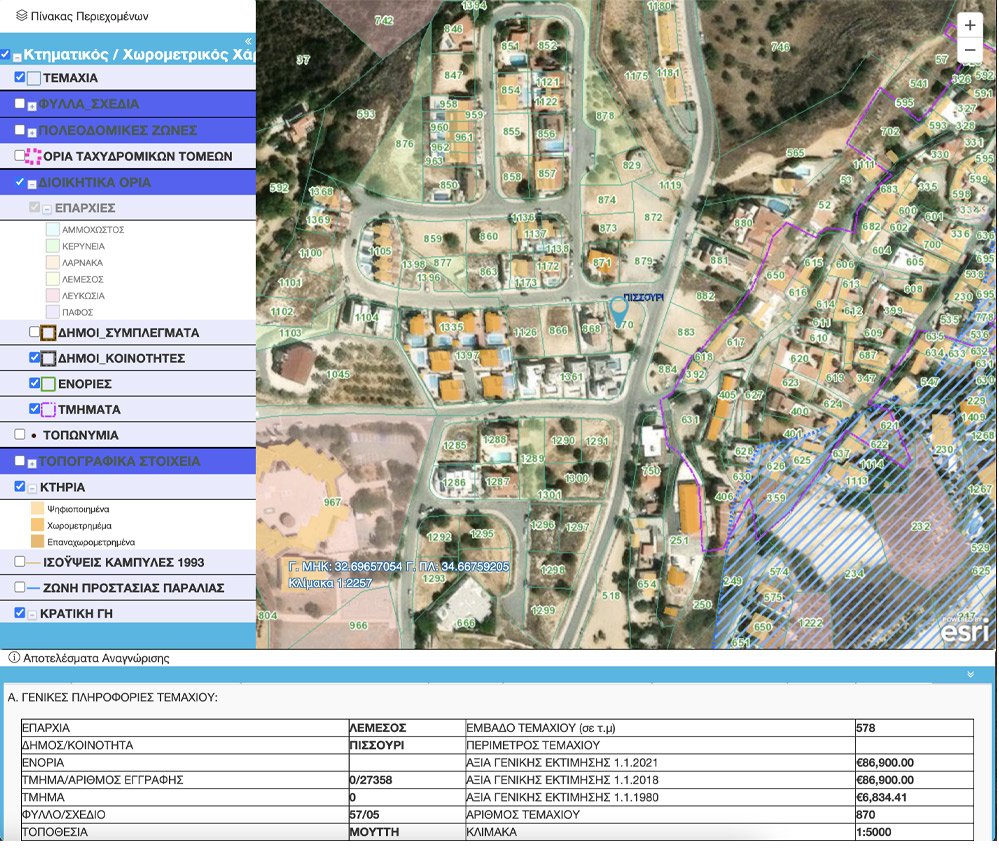This screenshot has width=999, height=848.
Task: Click the ΠΙΣΣΟΥΡΙ community value in results table
Action: 376,745
